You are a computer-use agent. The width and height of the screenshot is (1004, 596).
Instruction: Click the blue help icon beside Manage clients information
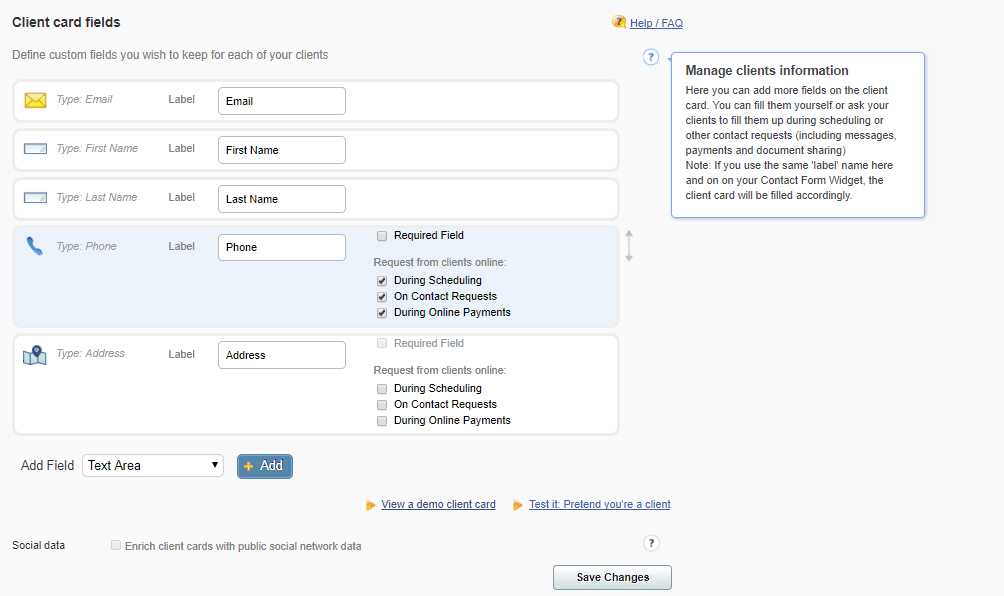(x=651, y=57)
